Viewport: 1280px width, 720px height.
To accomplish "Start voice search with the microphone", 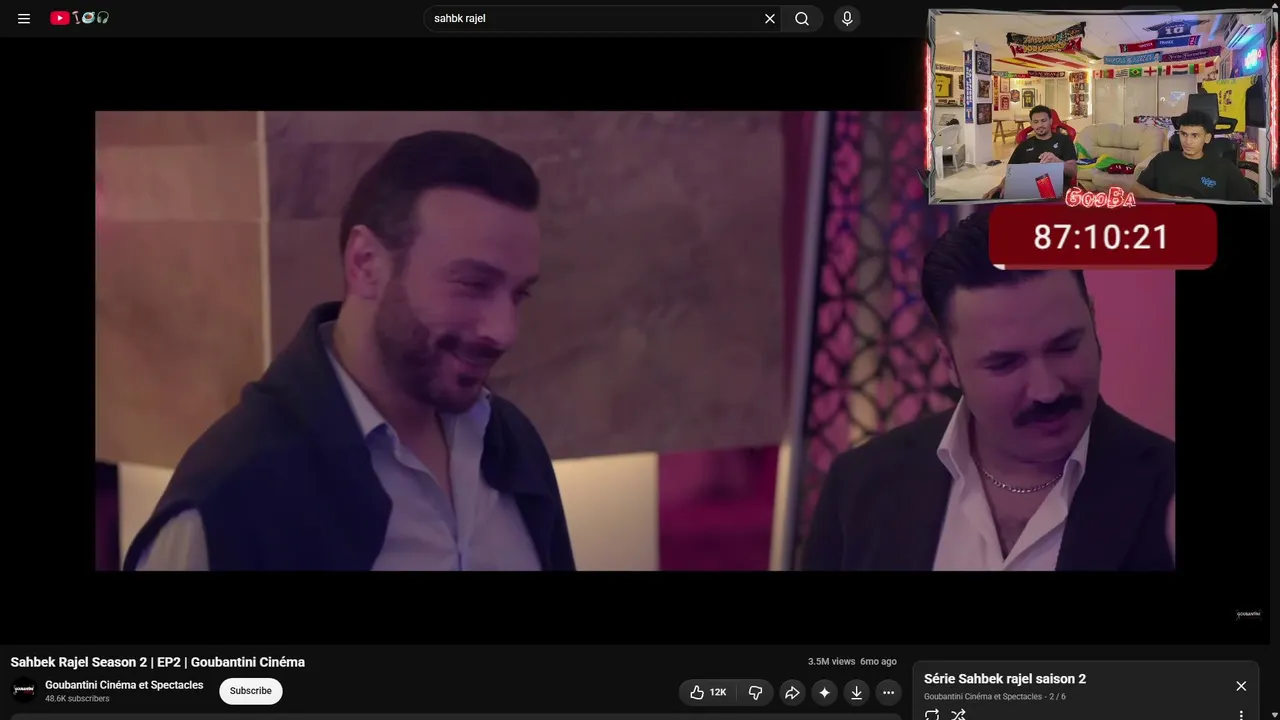I will point(847,18).
